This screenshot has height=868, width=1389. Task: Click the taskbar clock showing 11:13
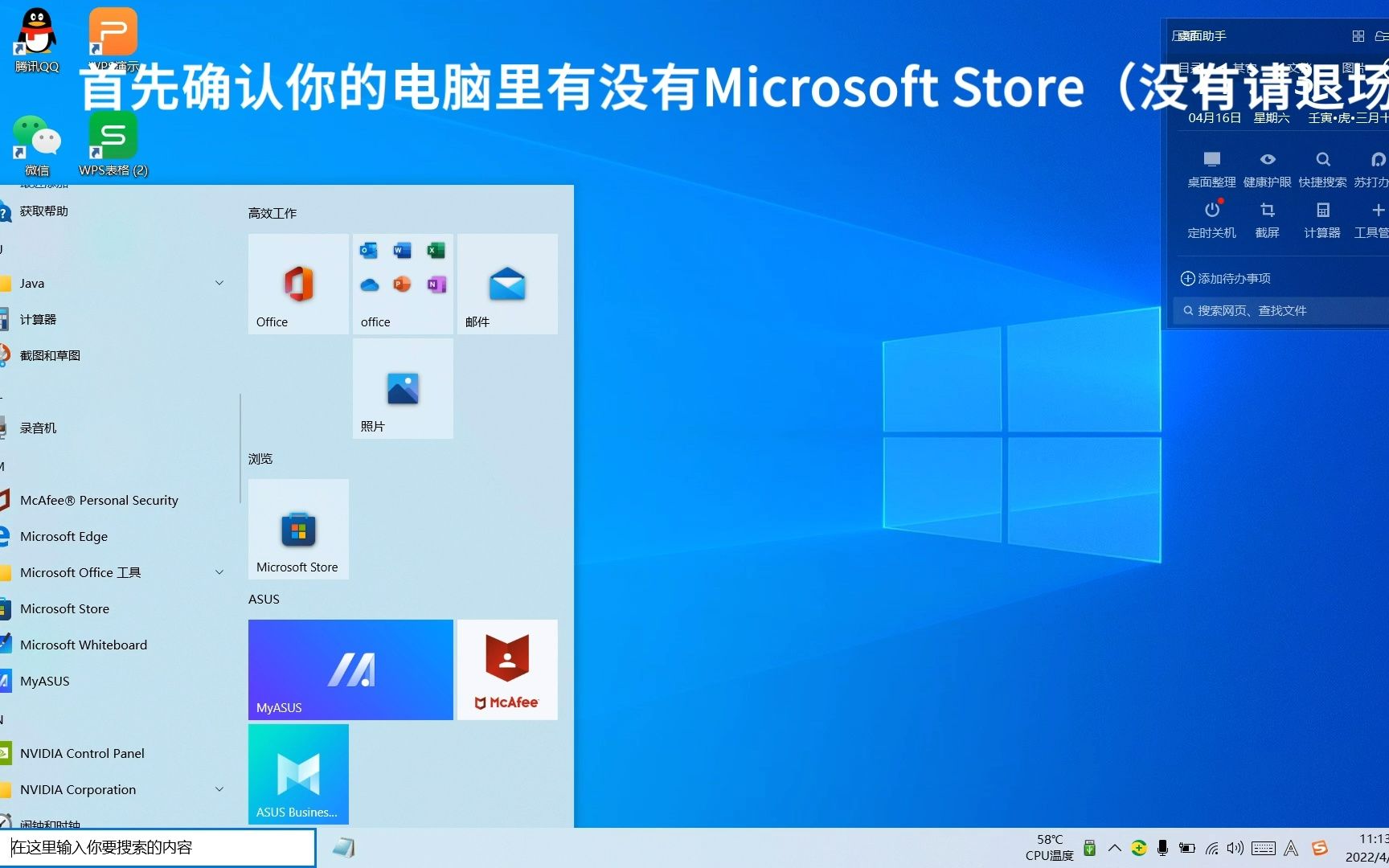click(x=1366, y=848)
